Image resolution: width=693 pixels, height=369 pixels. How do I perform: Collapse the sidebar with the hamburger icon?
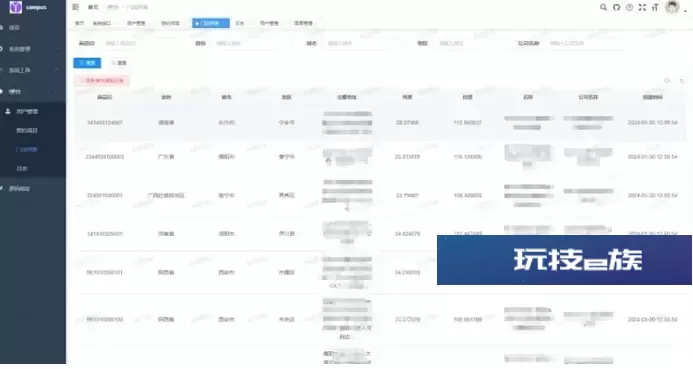click(76, 7)
